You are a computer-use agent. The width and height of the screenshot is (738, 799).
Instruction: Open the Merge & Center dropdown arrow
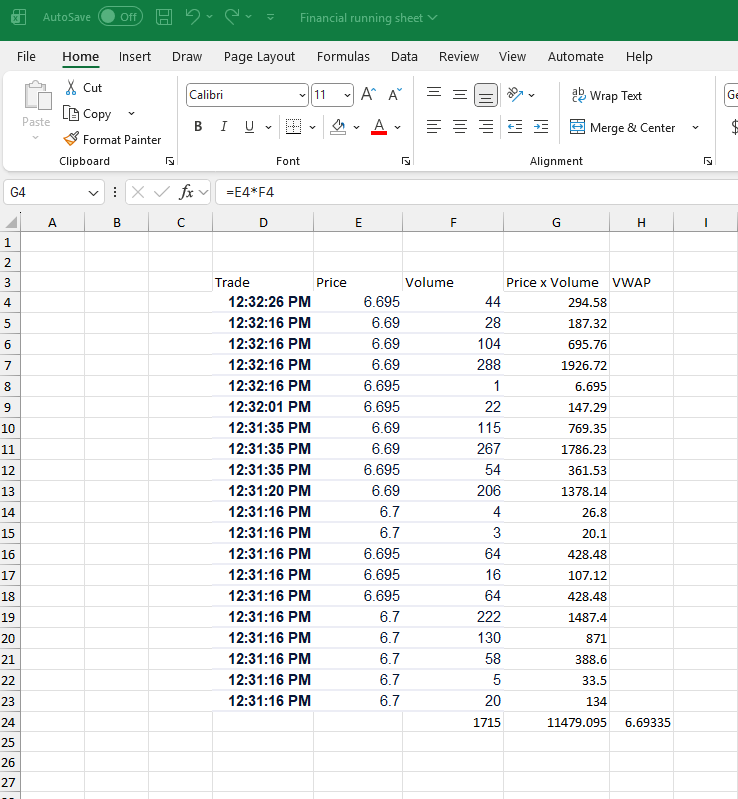695,128
